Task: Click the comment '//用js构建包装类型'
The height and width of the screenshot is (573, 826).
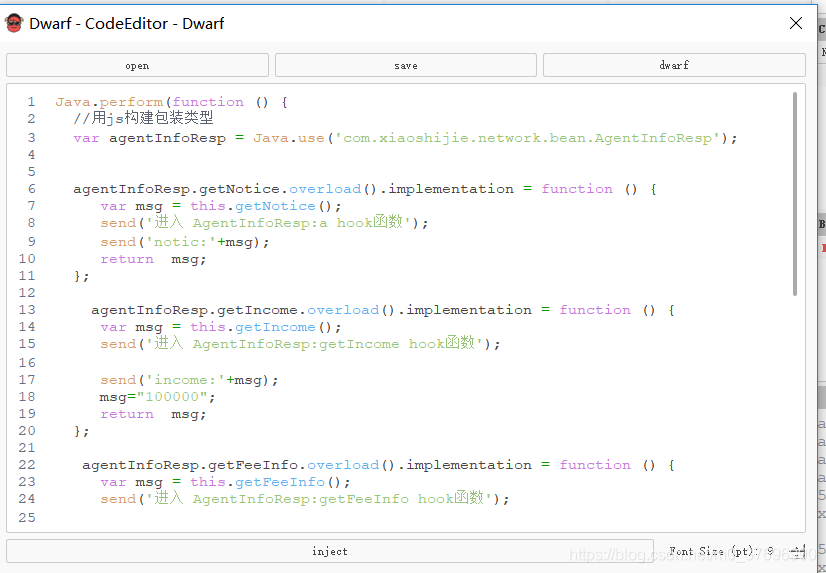Action: coord(143,118)
